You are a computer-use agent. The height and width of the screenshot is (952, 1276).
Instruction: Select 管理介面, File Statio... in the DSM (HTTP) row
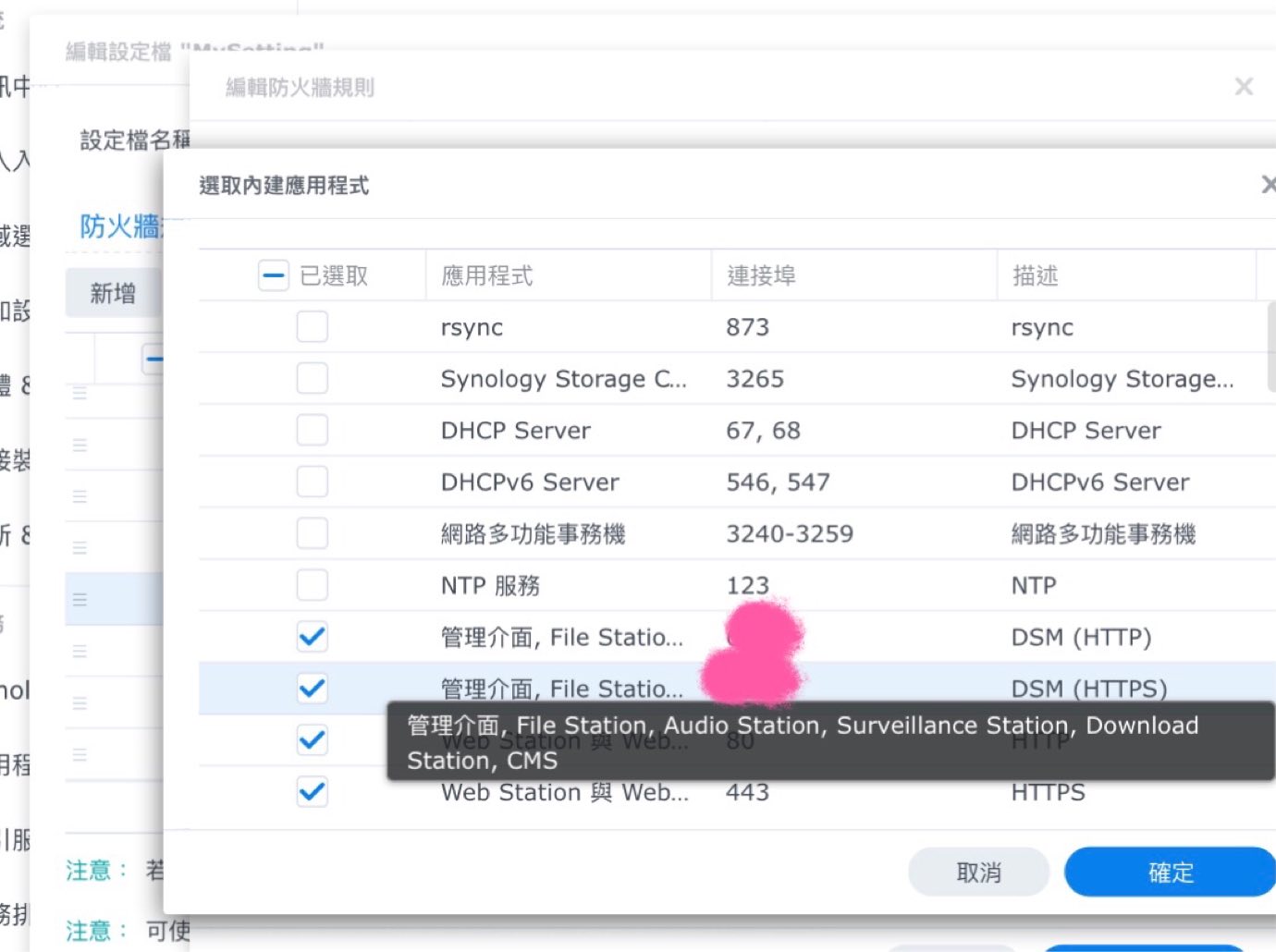(x=562, y=638)
